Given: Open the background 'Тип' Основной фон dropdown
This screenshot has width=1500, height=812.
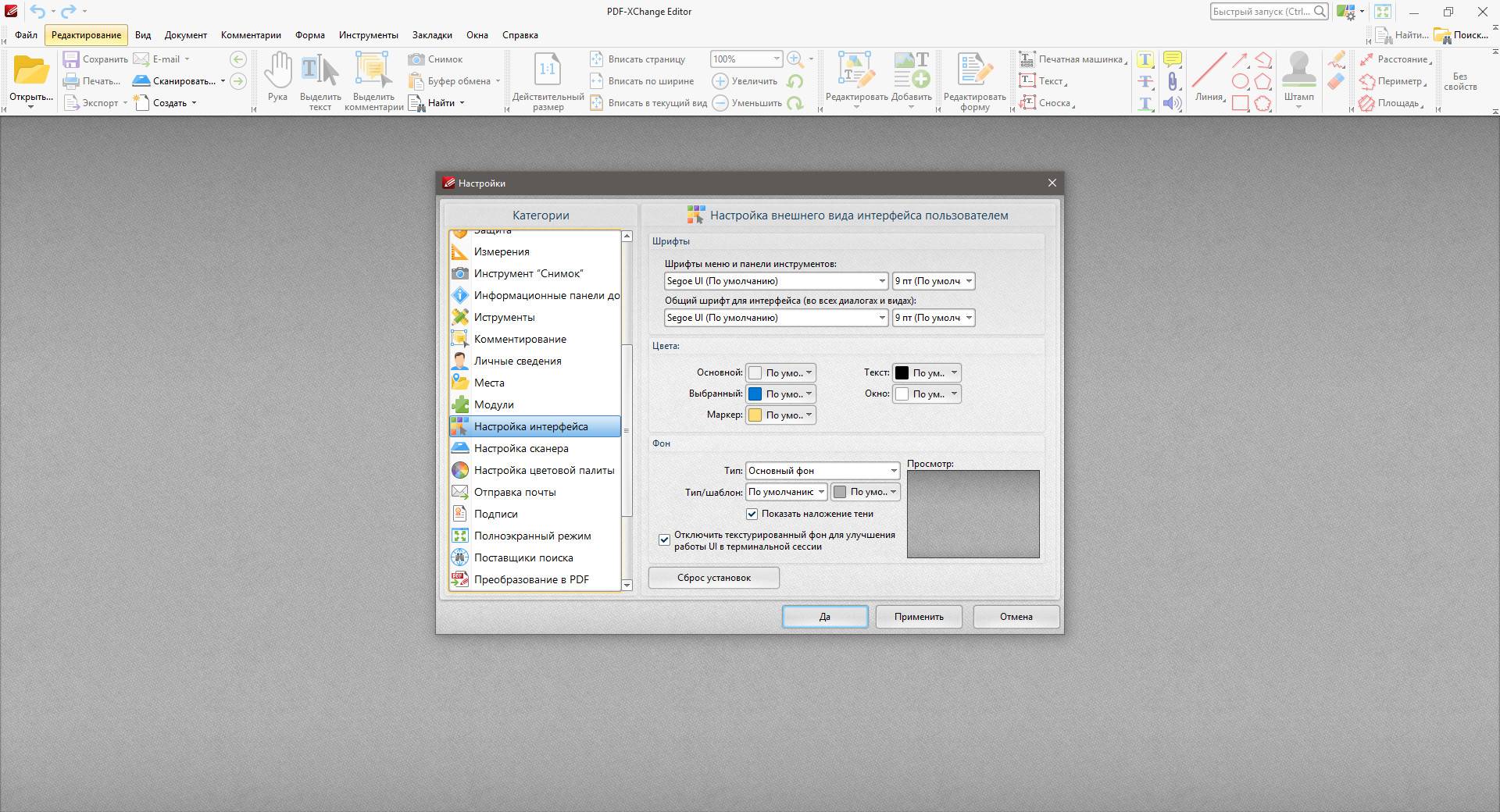Looking at the screenshot, I should 893,471.
